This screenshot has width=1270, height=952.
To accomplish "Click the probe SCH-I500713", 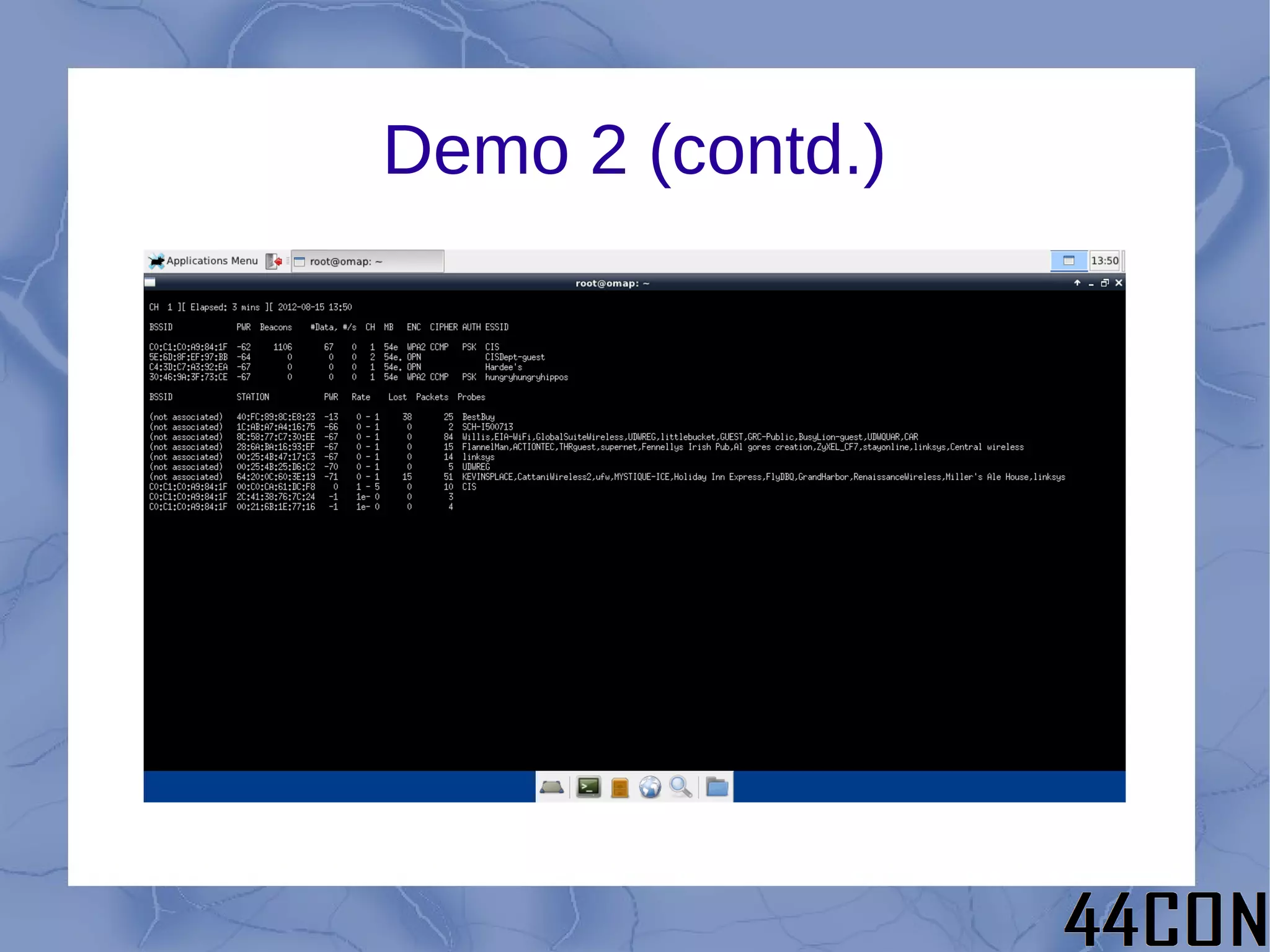I will [487, 427].
